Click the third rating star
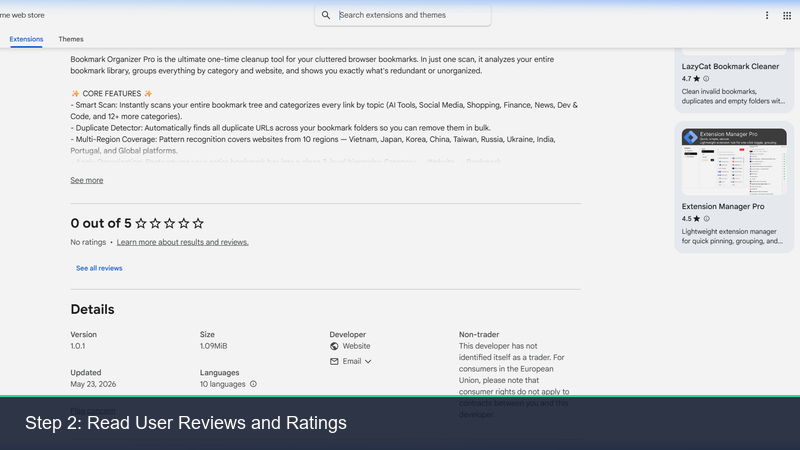Viewport: 800px width, 450px height. point(169,223)
